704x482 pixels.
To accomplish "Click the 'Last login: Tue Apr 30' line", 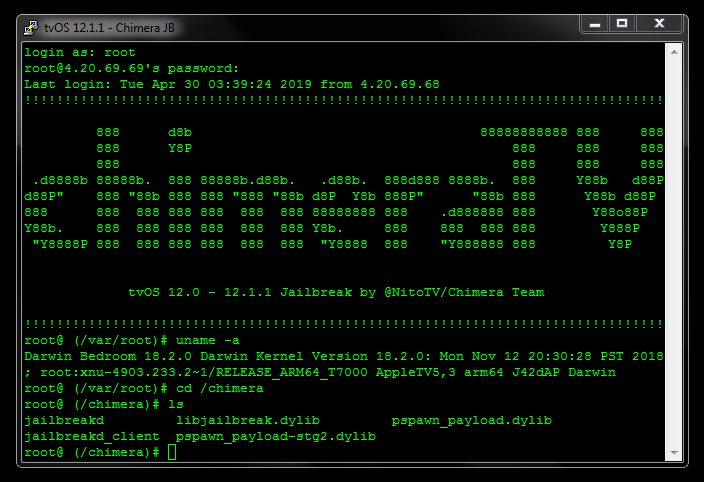I will pos(232,84).
